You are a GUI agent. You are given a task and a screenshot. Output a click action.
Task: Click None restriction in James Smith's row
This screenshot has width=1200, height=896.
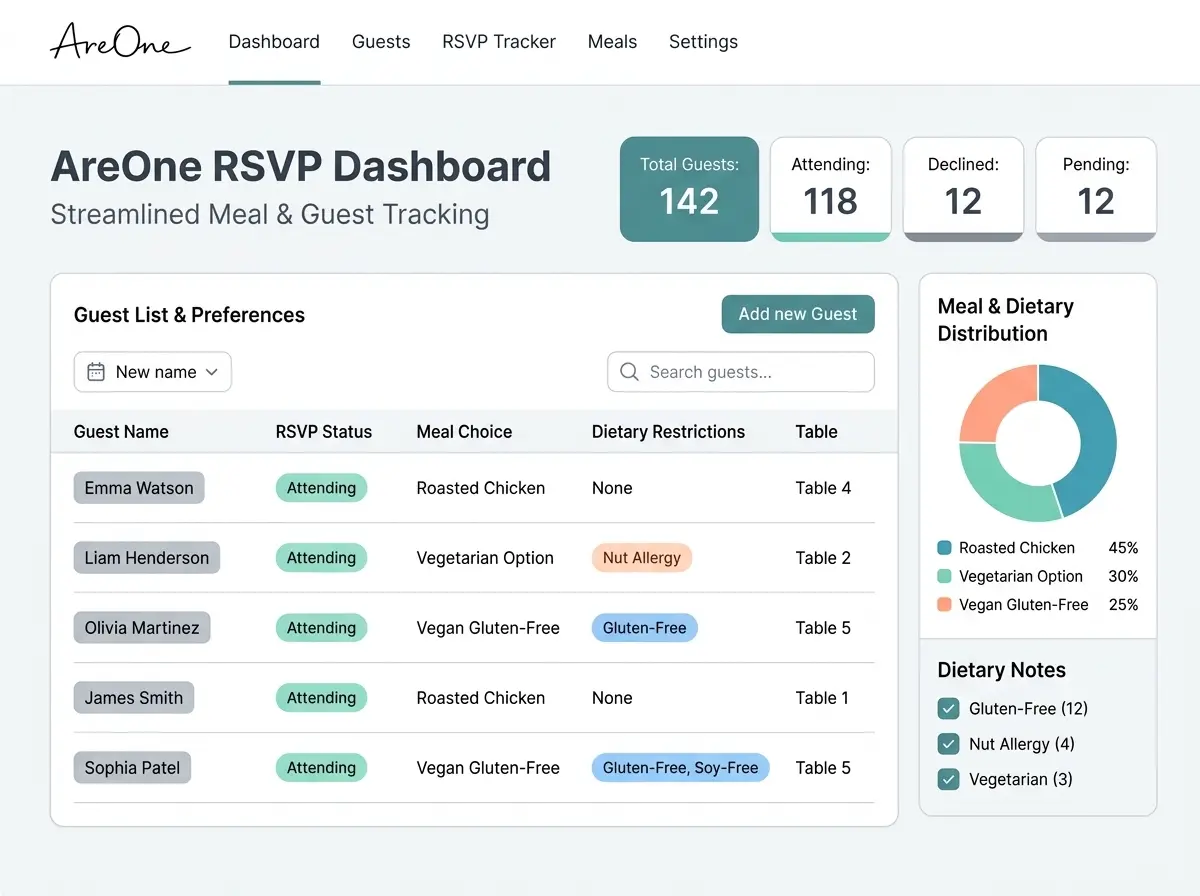tap(612, 698)
